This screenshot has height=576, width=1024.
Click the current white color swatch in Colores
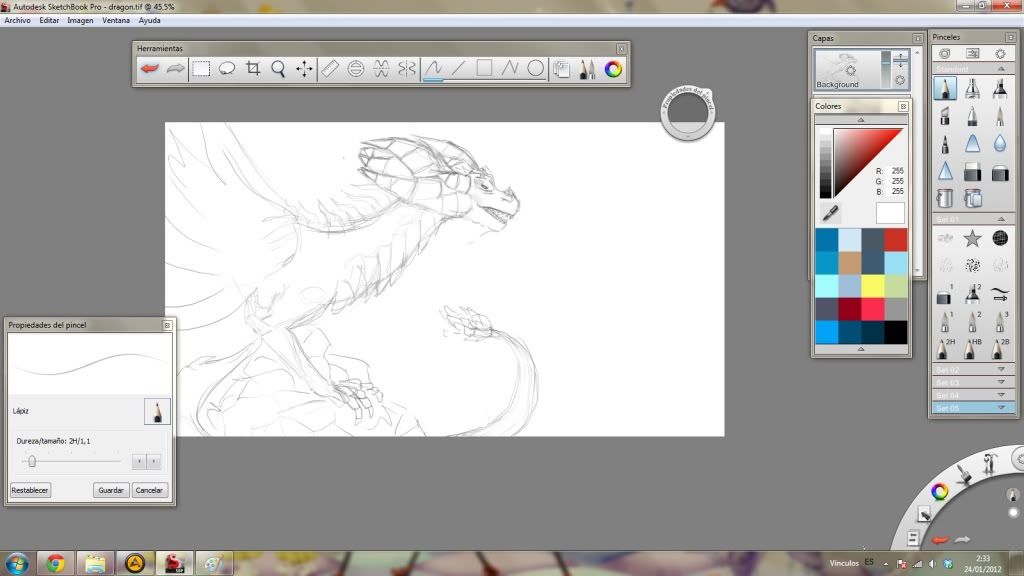pyautogui.click(x=890, y=213)
